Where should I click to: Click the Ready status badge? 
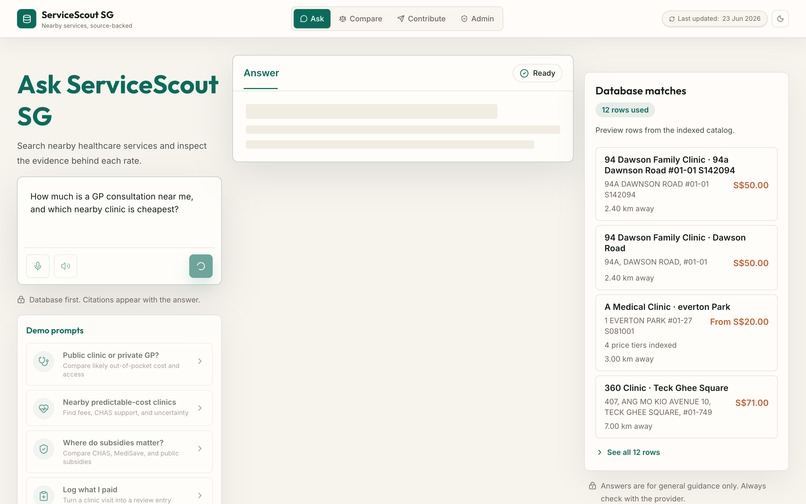pyautogui.click(x=537, y=73)
